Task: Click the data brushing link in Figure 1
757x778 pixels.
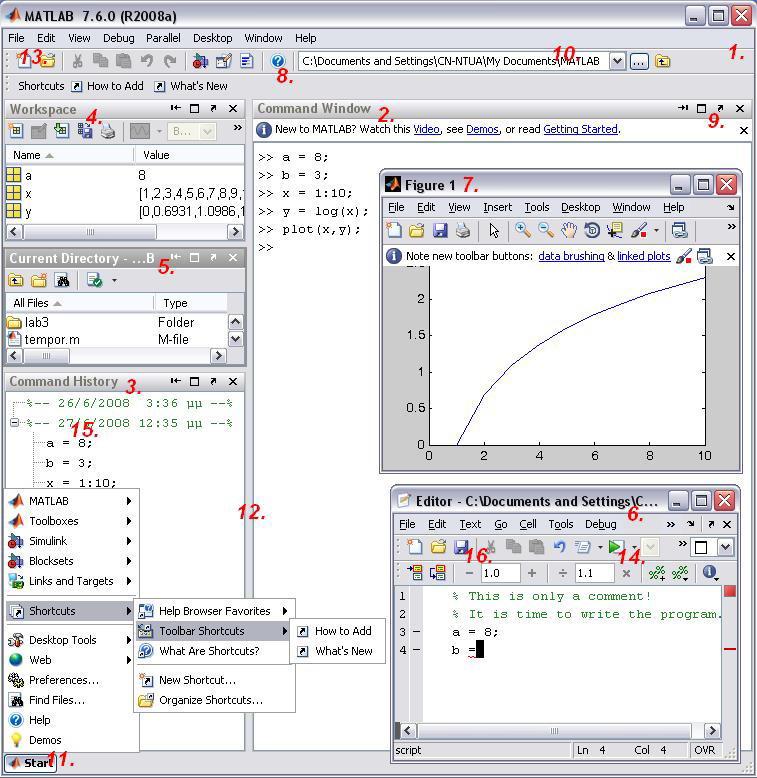Action: pos(571,256)
